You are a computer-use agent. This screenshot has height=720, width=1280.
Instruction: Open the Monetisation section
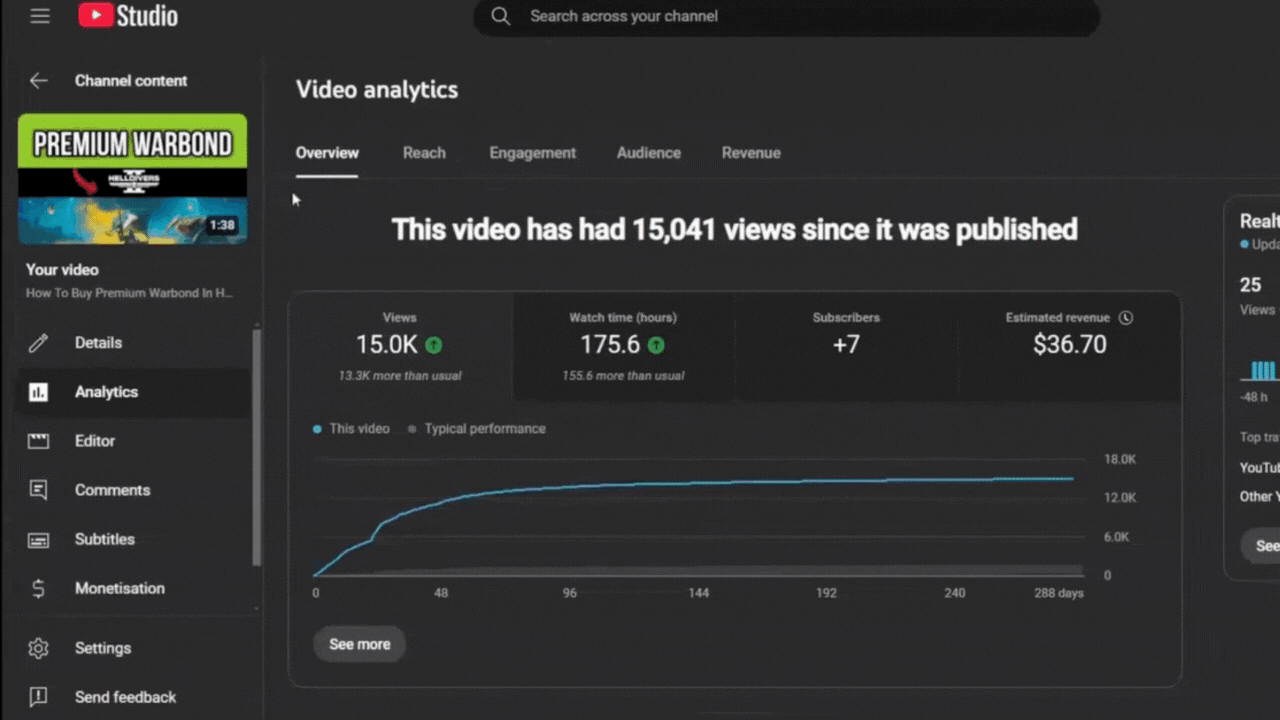[134, 588]
